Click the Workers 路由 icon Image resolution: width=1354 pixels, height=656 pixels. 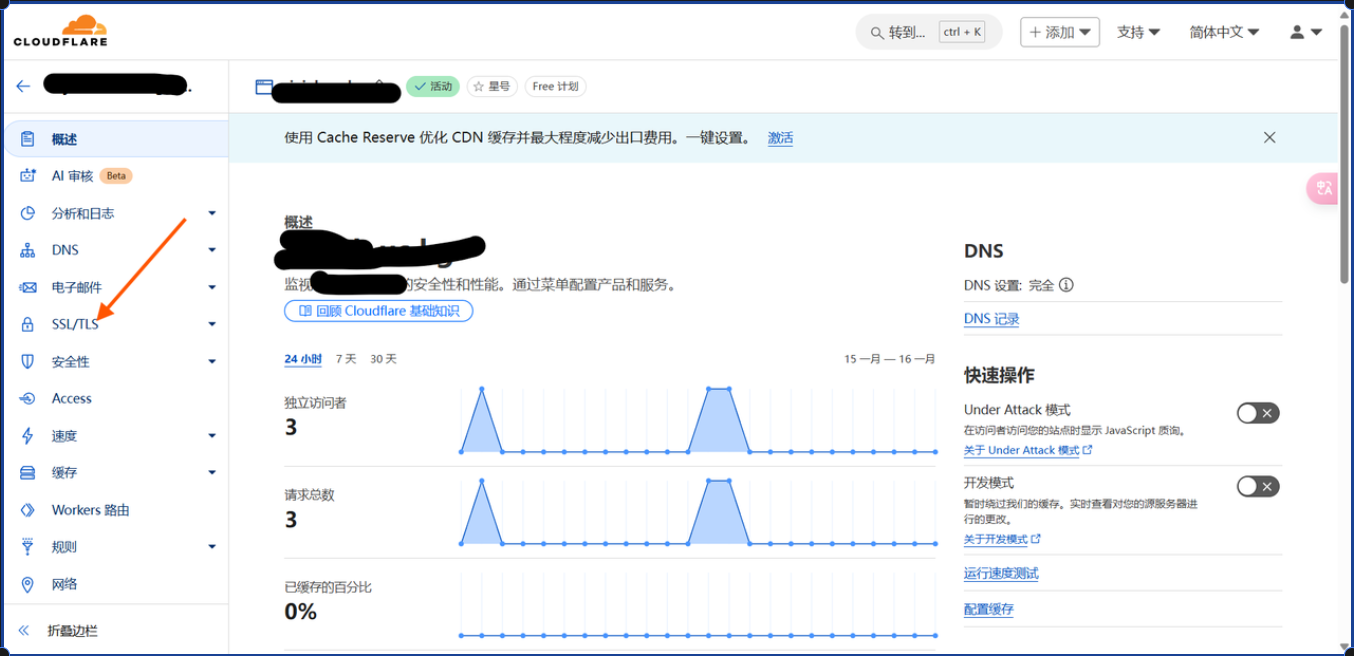28,510
